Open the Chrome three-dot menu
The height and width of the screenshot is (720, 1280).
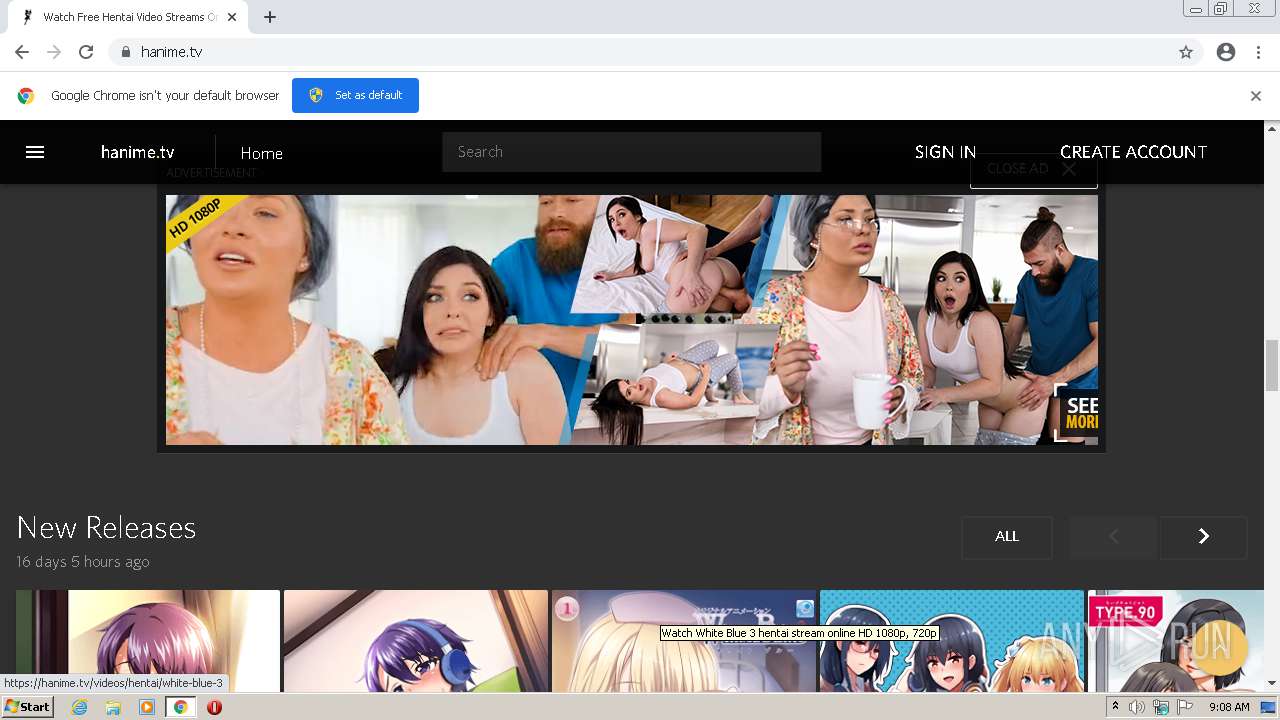(1258, 52)
